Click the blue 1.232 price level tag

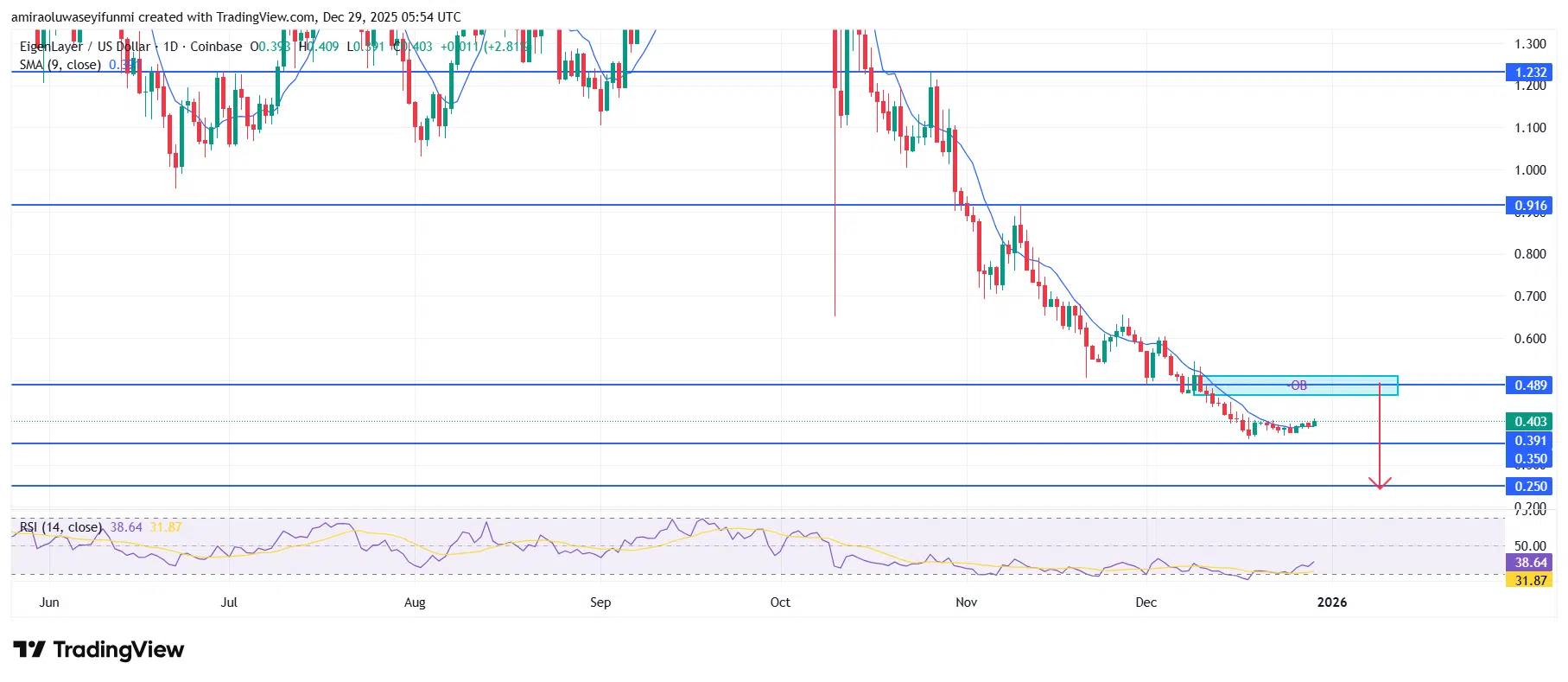[1530, 73]
